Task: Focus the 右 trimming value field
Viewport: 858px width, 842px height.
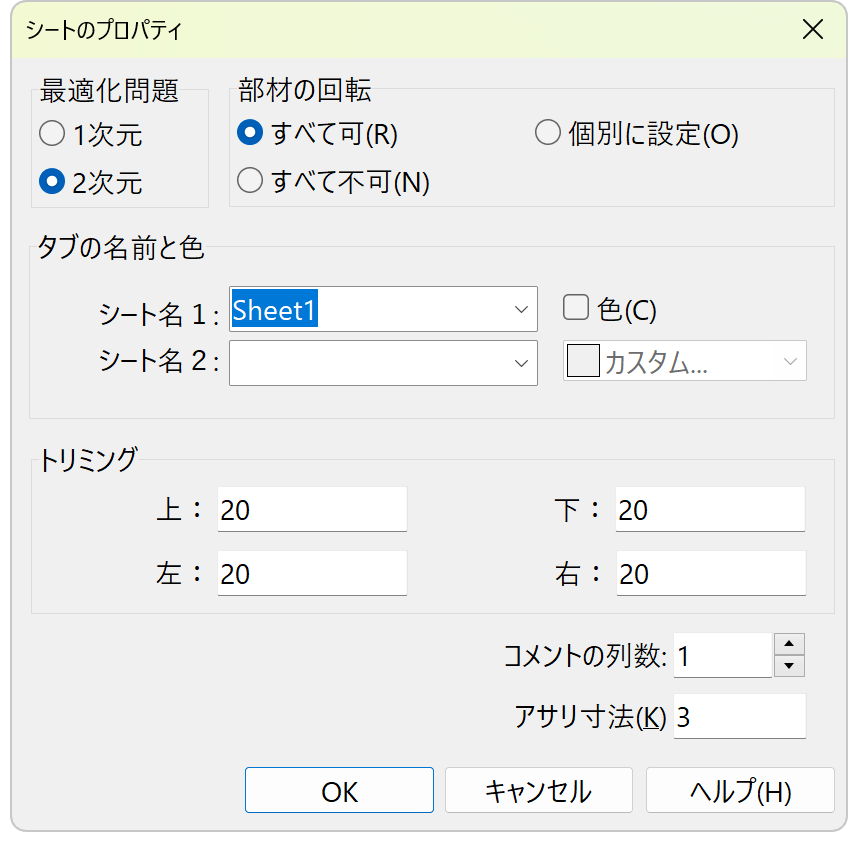Action: tap(710, 573)
